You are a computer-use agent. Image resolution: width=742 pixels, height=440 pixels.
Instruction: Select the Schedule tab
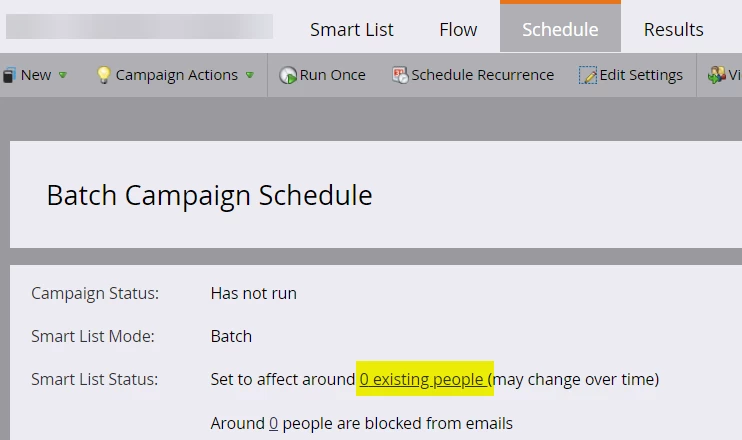coord(560,27)
